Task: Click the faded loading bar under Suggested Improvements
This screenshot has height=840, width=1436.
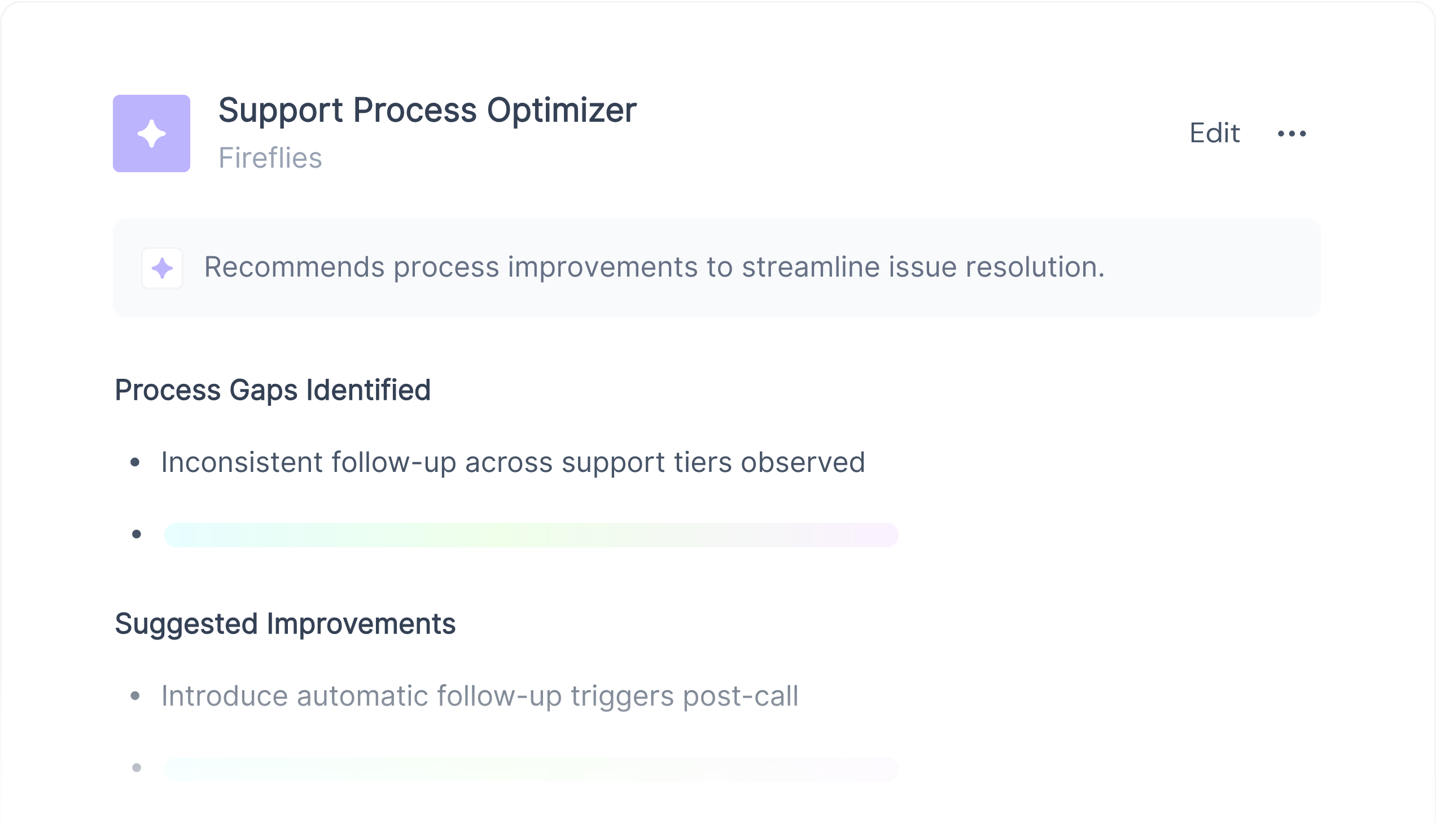Action: (x=531, y=769)
